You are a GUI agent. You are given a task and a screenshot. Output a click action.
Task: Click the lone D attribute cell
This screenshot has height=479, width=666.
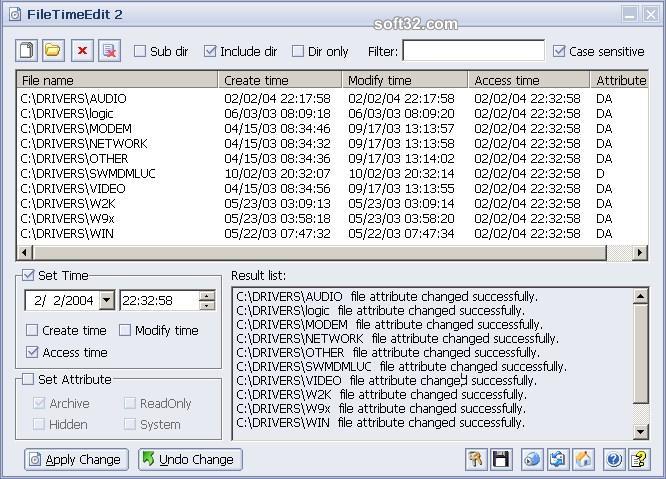600,173
